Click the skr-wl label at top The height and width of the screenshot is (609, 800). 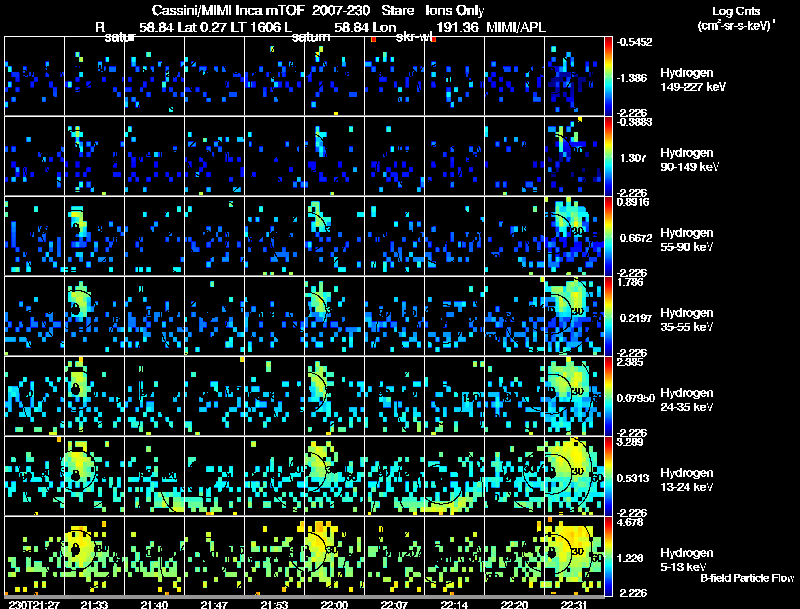(414, 37)
